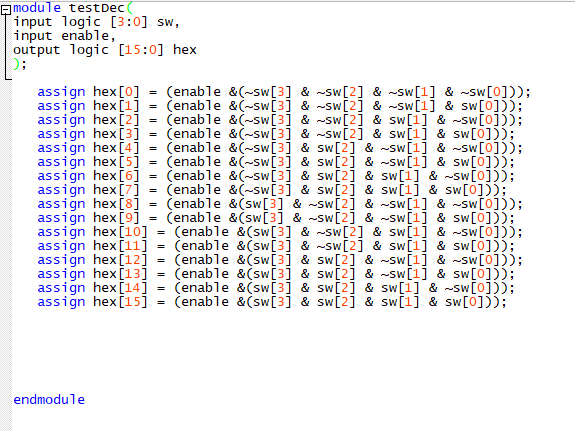
Task: Click the 'assign hex[8]' line
Action: point(280,204)
